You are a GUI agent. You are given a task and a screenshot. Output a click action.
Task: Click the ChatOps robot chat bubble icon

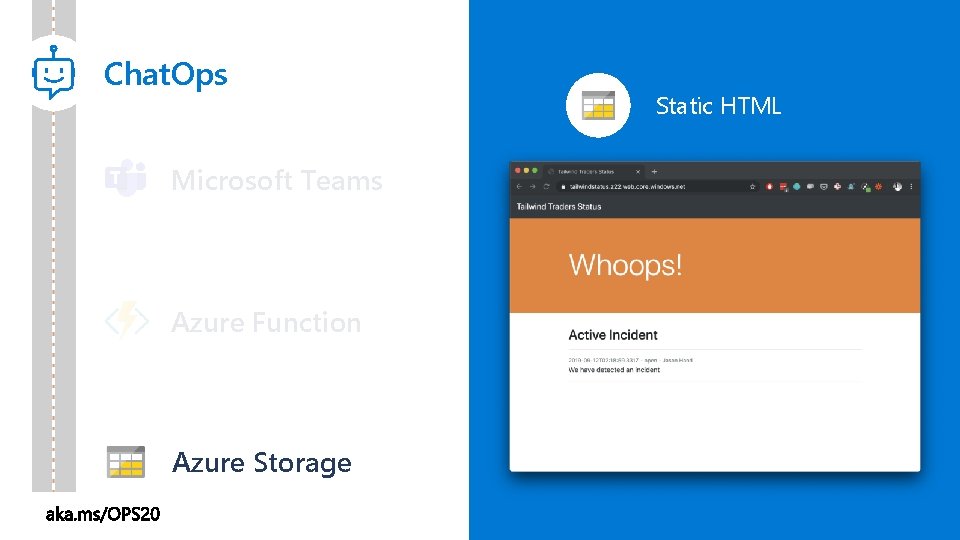tap(54, 73)
